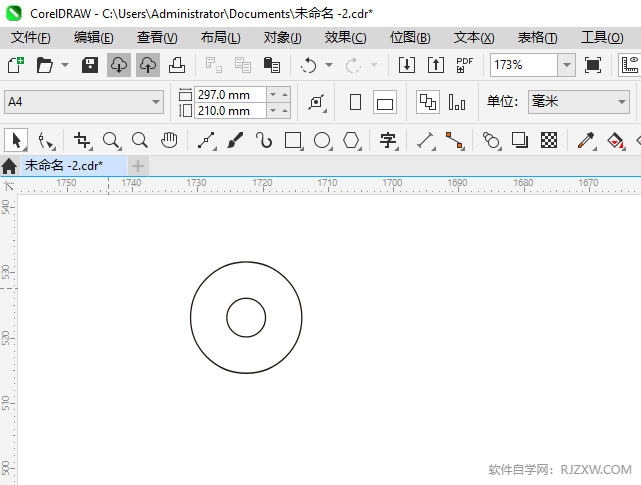Select the Ellipse tool
This screenshot has height=485, width=641.
coord(323,141)
